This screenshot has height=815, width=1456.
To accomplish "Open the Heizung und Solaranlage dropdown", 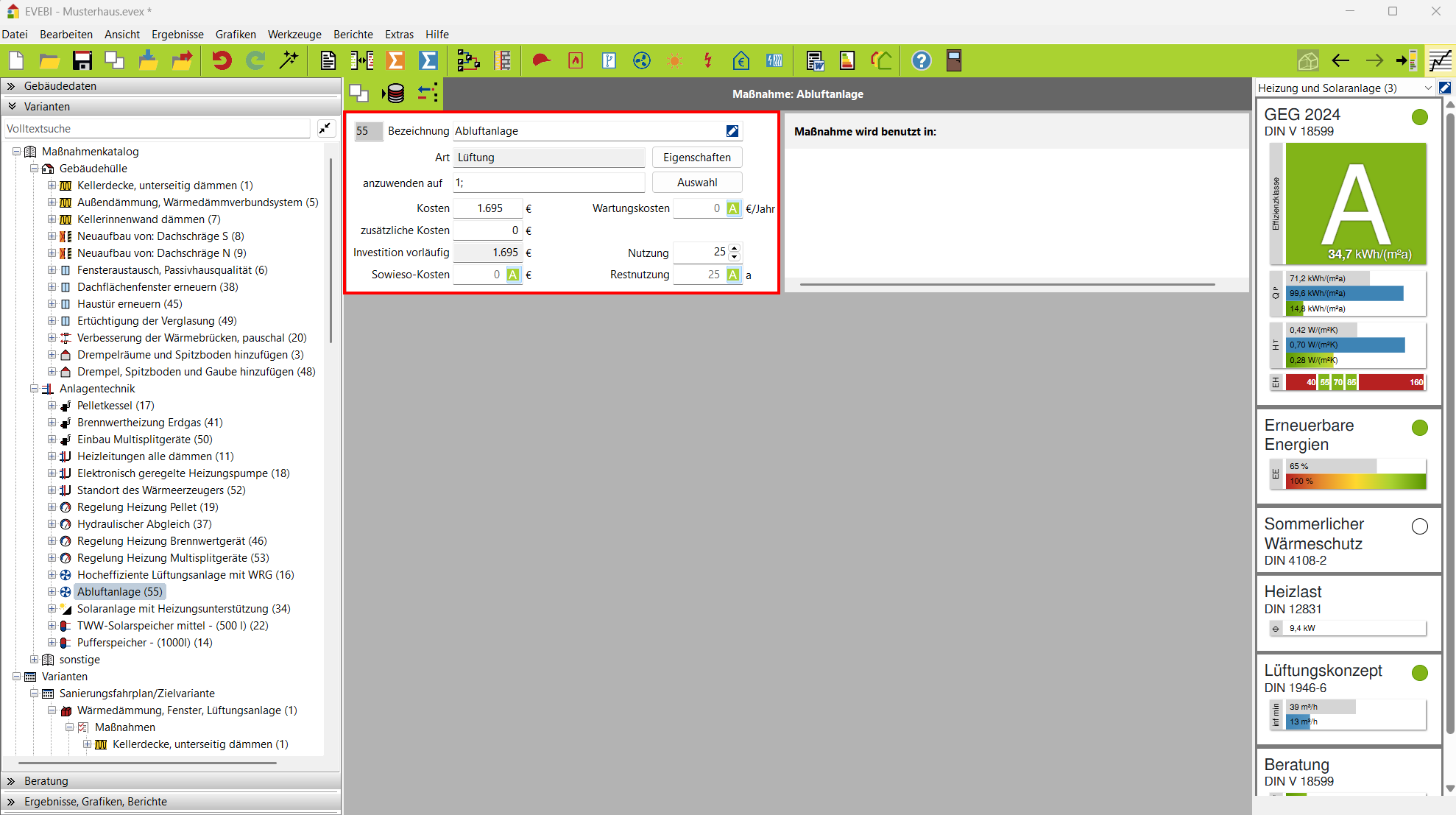I will pos(1427,88).
